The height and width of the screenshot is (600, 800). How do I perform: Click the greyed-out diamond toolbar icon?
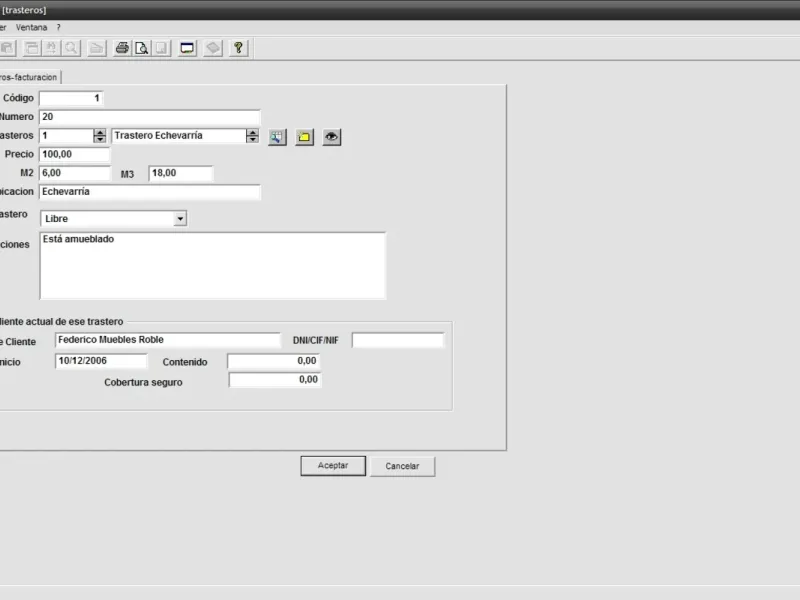pos(213,48)
